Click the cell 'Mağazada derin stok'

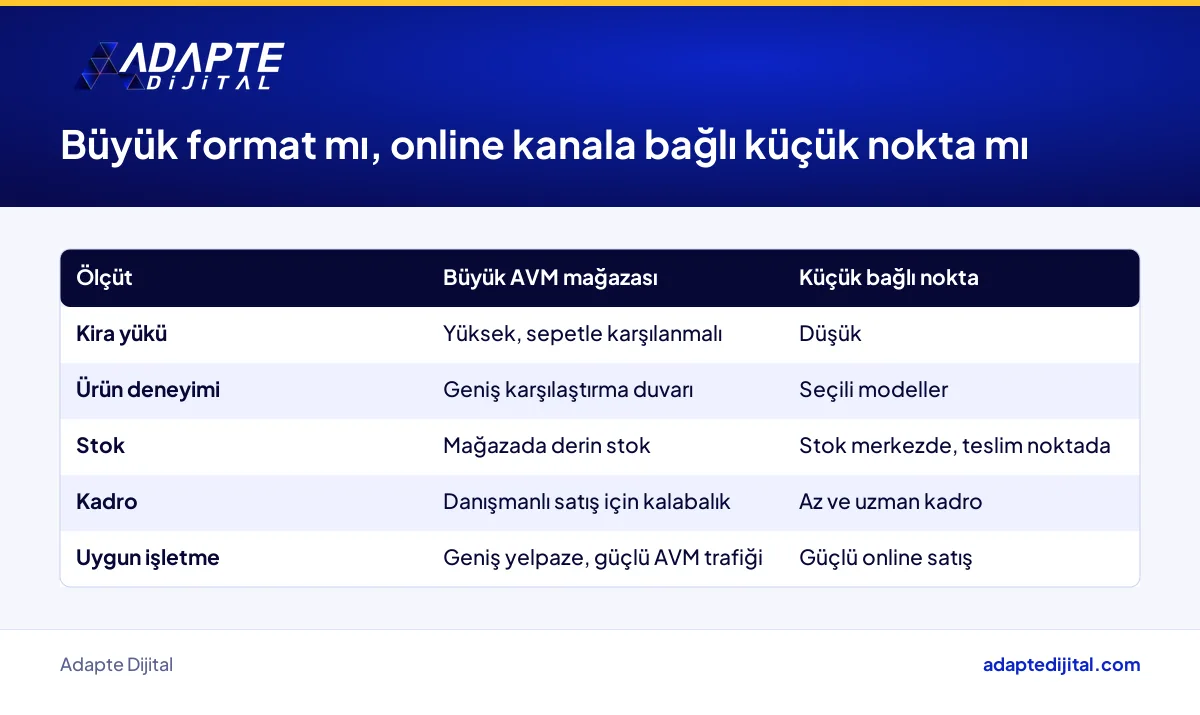546,446
